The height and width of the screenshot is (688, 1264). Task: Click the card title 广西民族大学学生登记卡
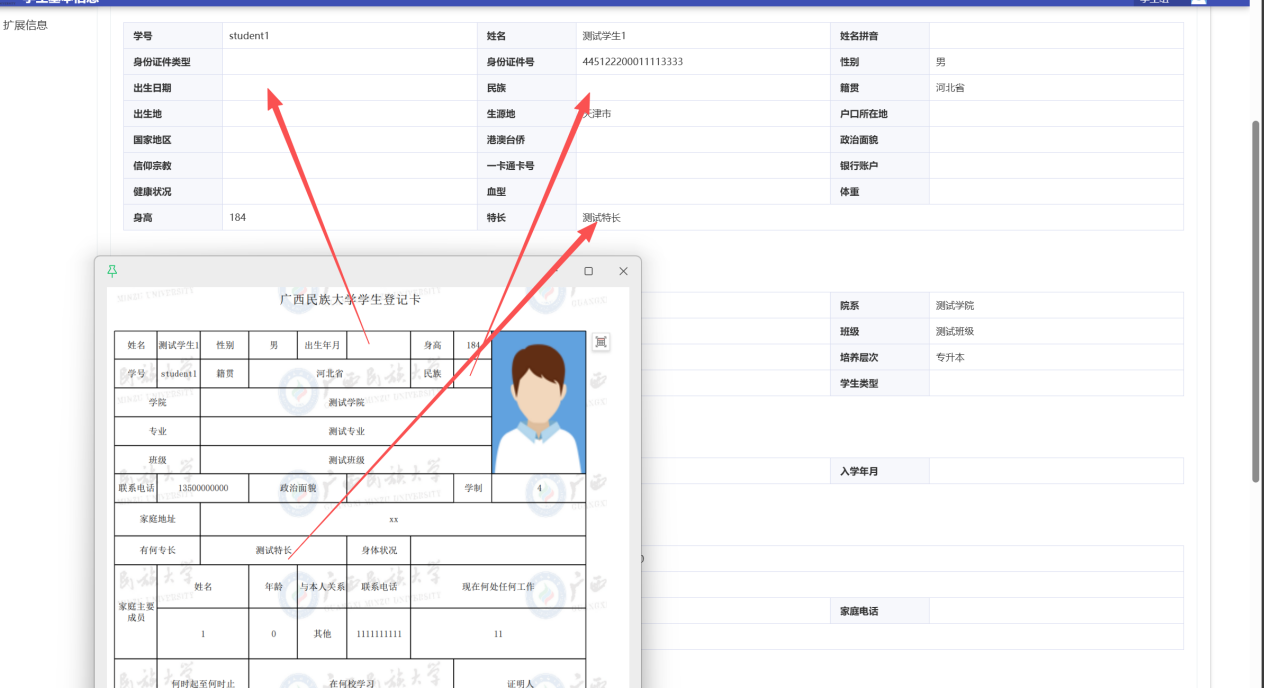350,299
